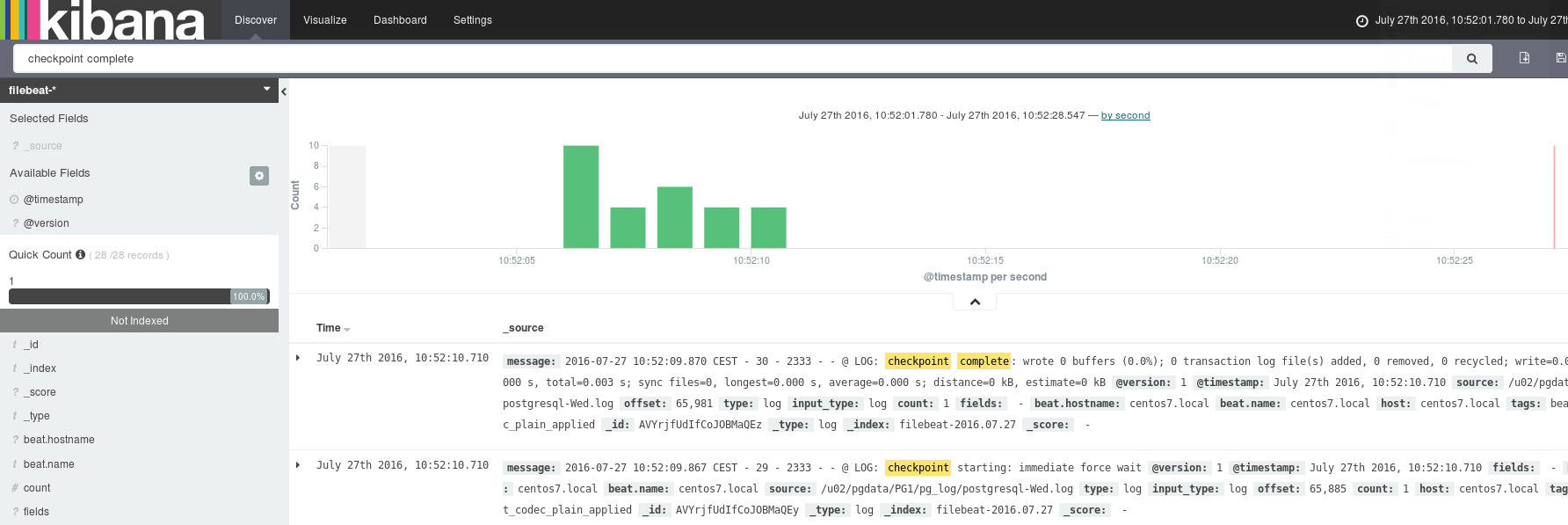Open the new search document icon

(x=1524, y=58)
